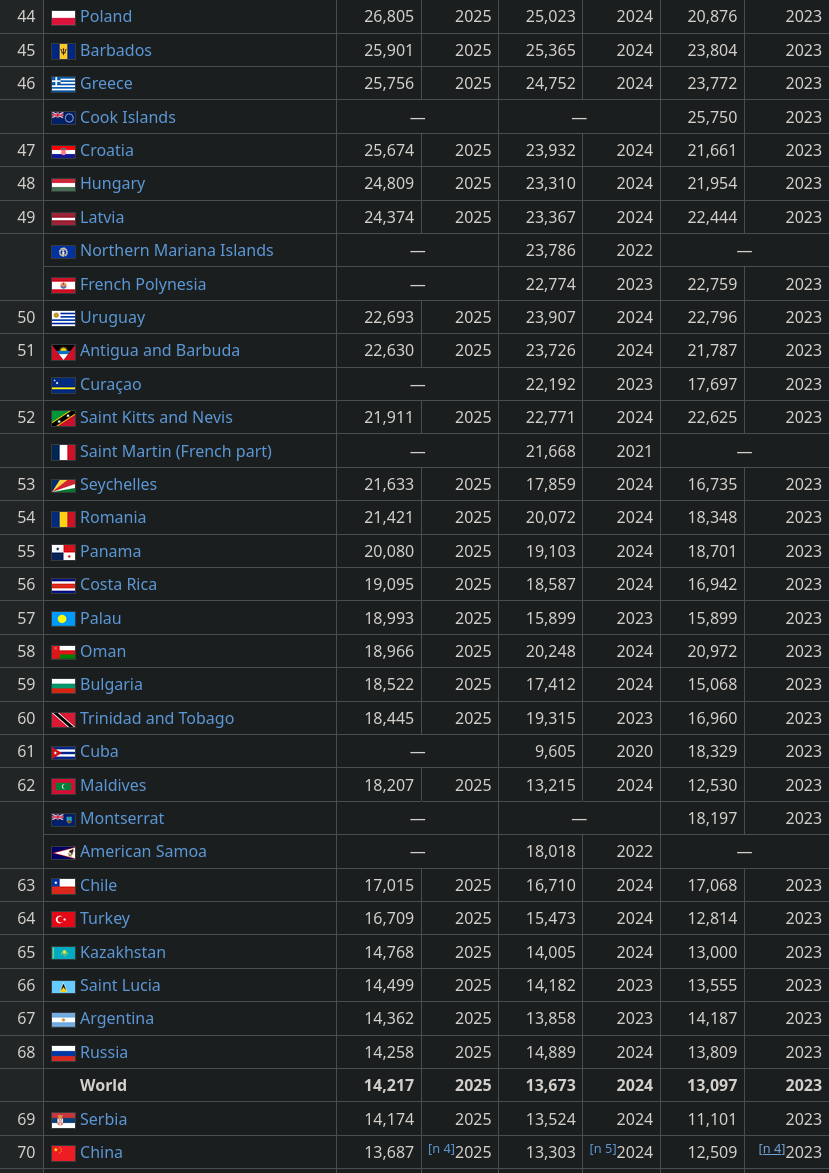Open the Bulgaria country link
Image resolution: width=829 pixels, height=1173 pixels.
111,685
